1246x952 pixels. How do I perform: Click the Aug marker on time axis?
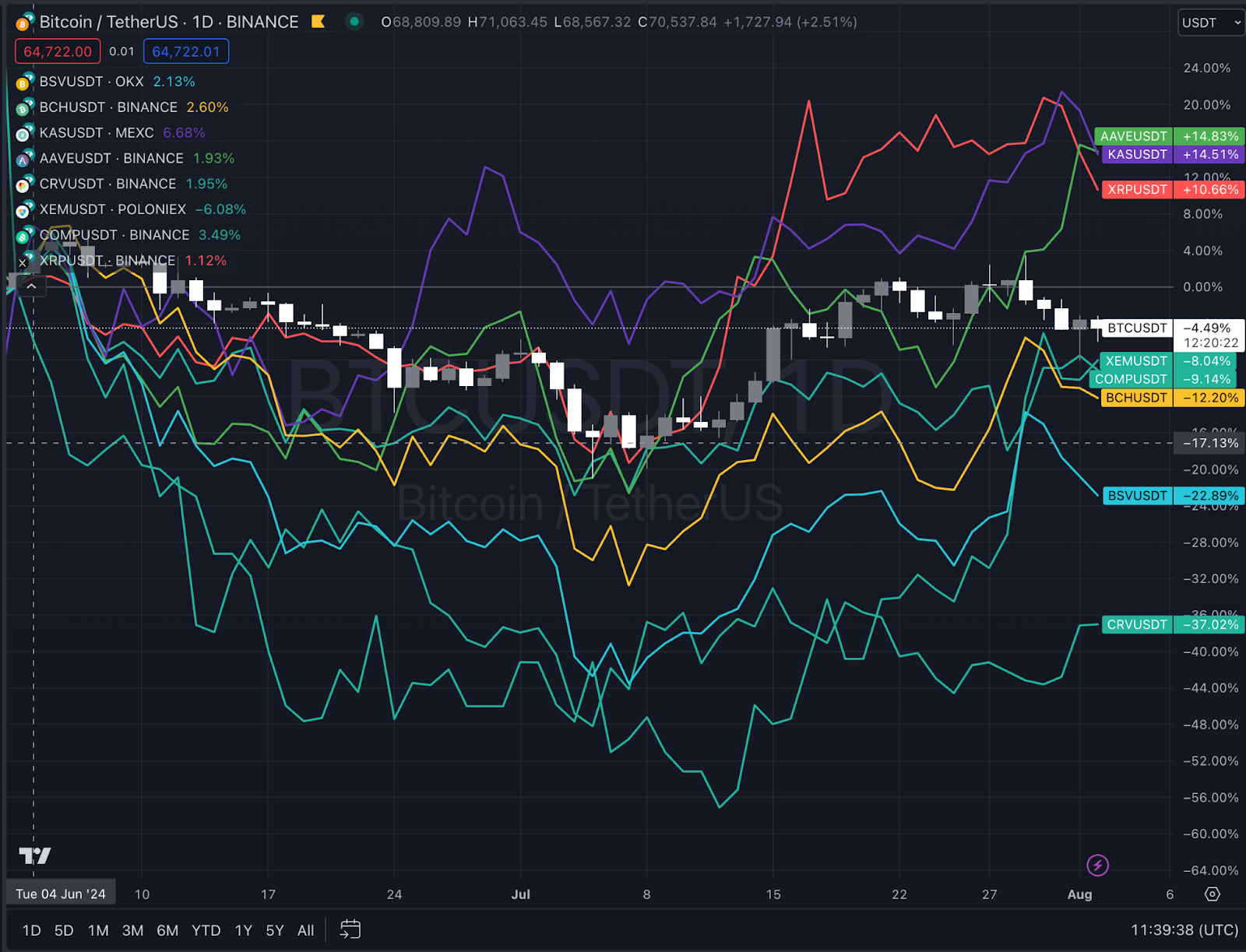click(x=1079, y=894)
